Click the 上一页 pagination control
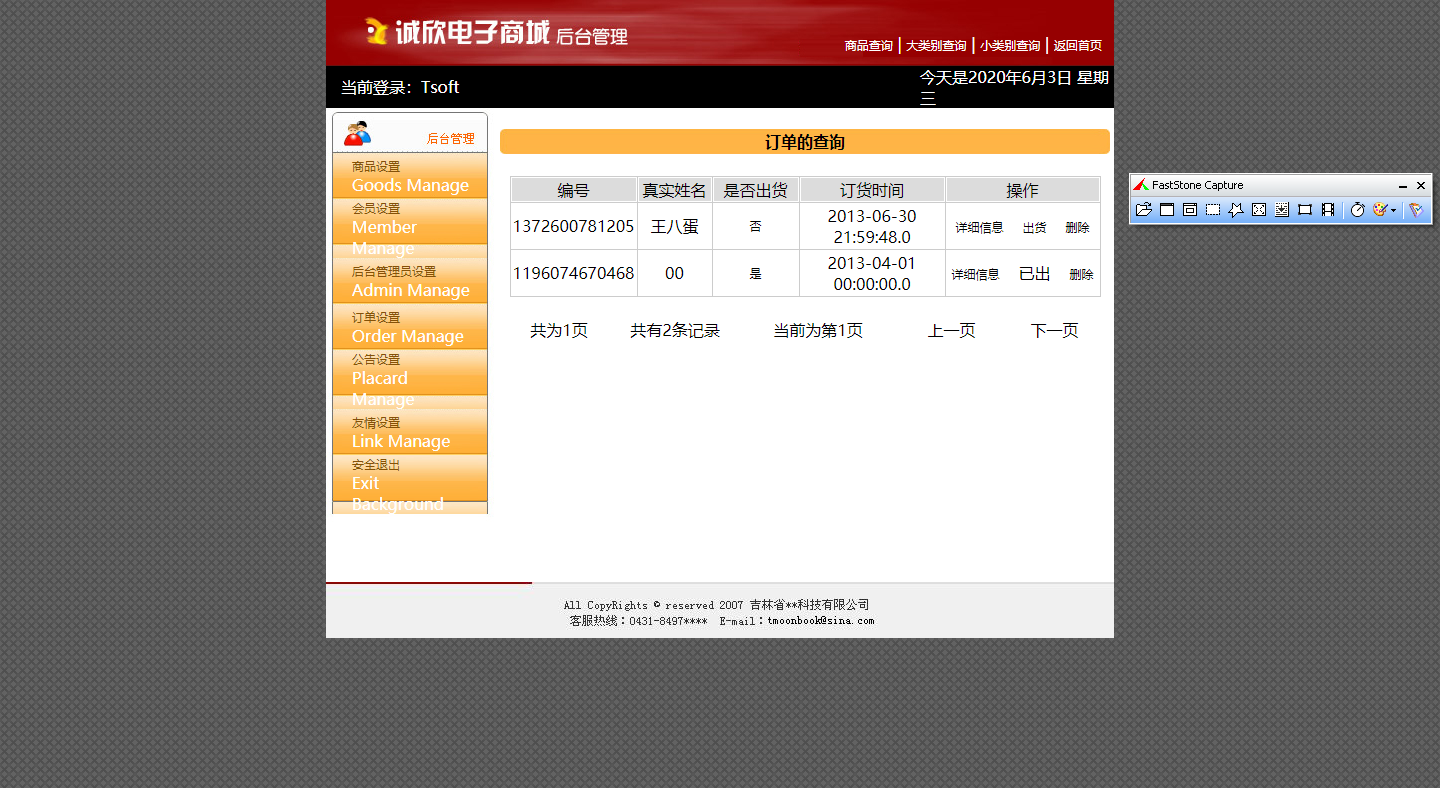1440x788 pixels. pos(951,330)
